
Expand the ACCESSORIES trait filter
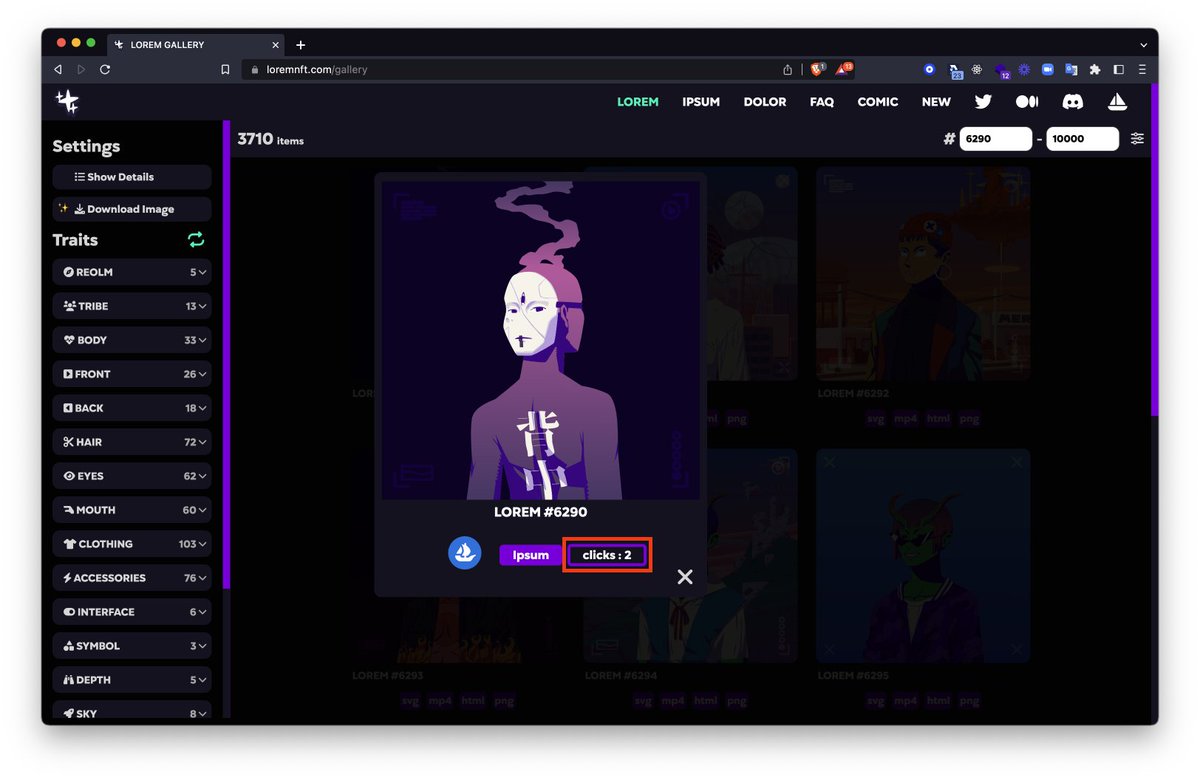(132, 578)
